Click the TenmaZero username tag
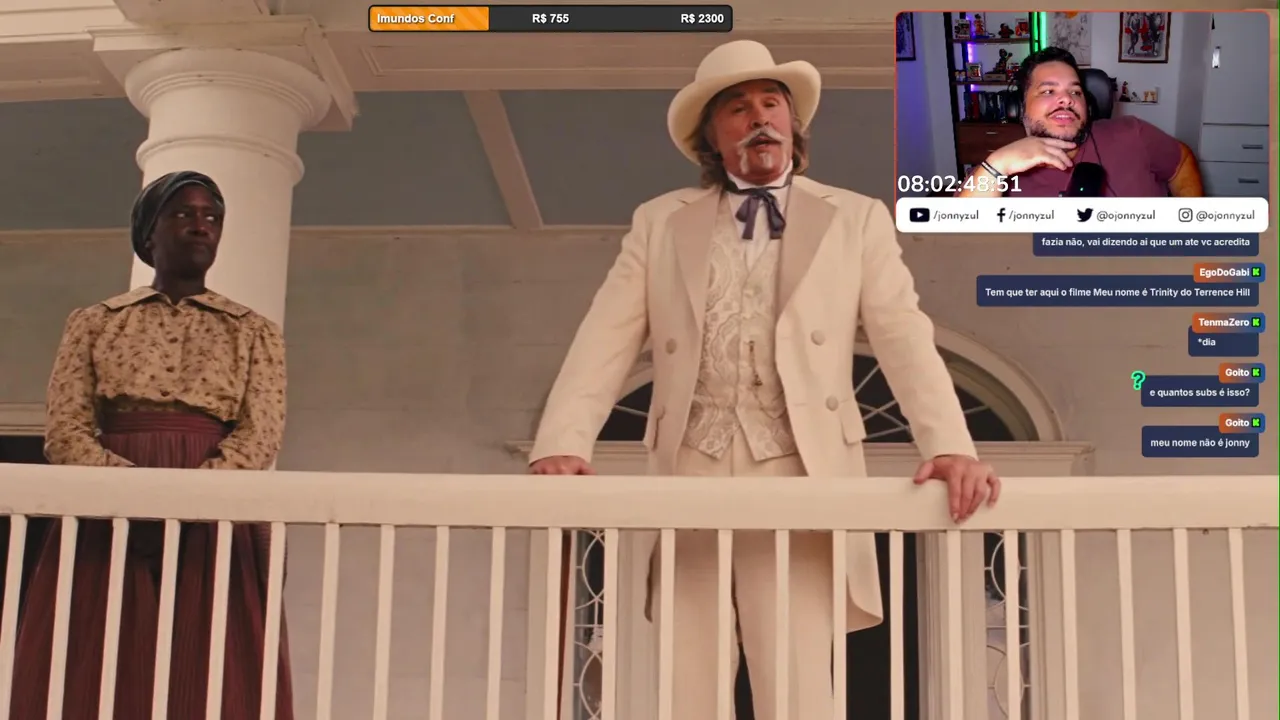1280x720 pixels. click(1228, 322)
